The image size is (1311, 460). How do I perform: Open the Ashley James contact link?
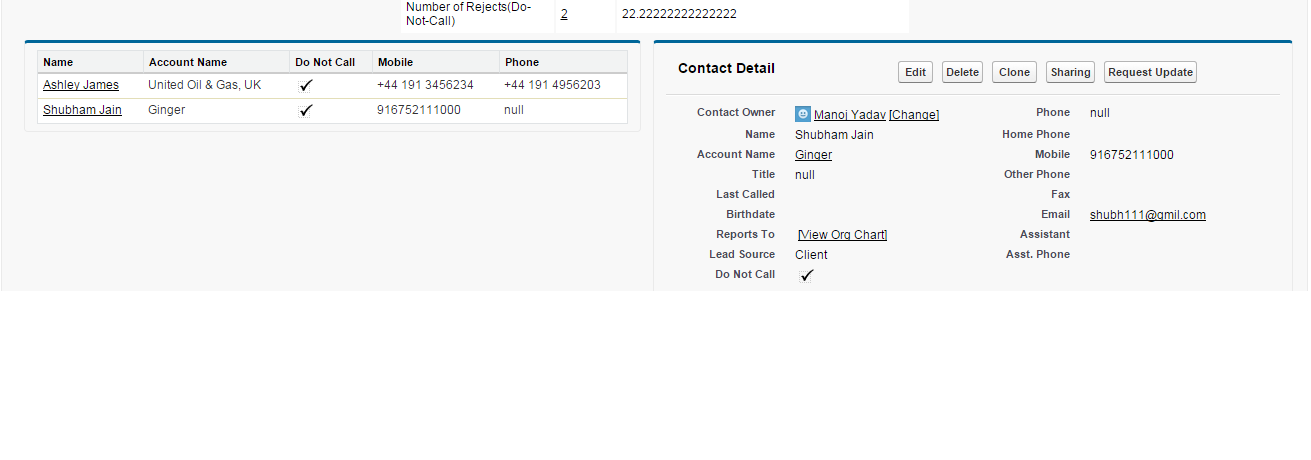tap(81, 85)
